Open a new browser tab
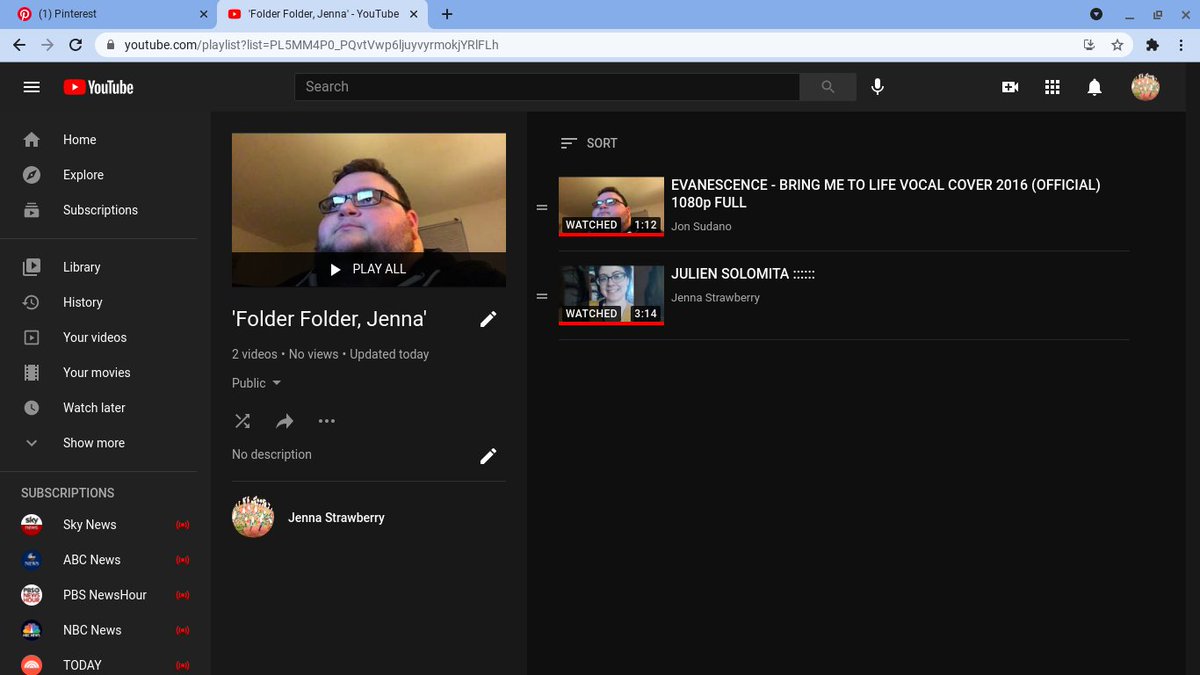Screen dimensions: 1200x675 [x=447, y=14]
